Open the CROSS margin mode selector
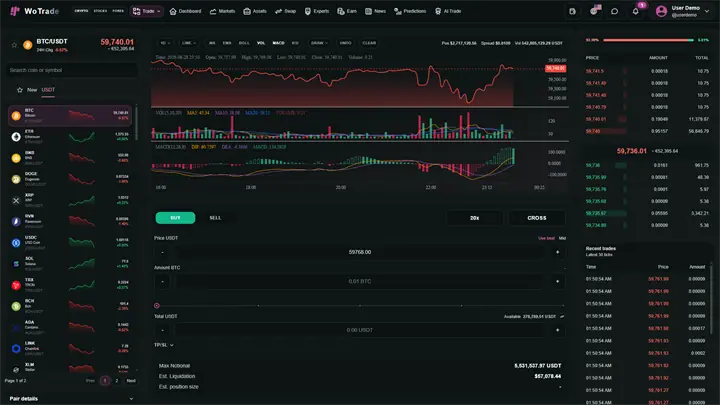The width and height of the screenshot is (720, 405). click(537, 218)
